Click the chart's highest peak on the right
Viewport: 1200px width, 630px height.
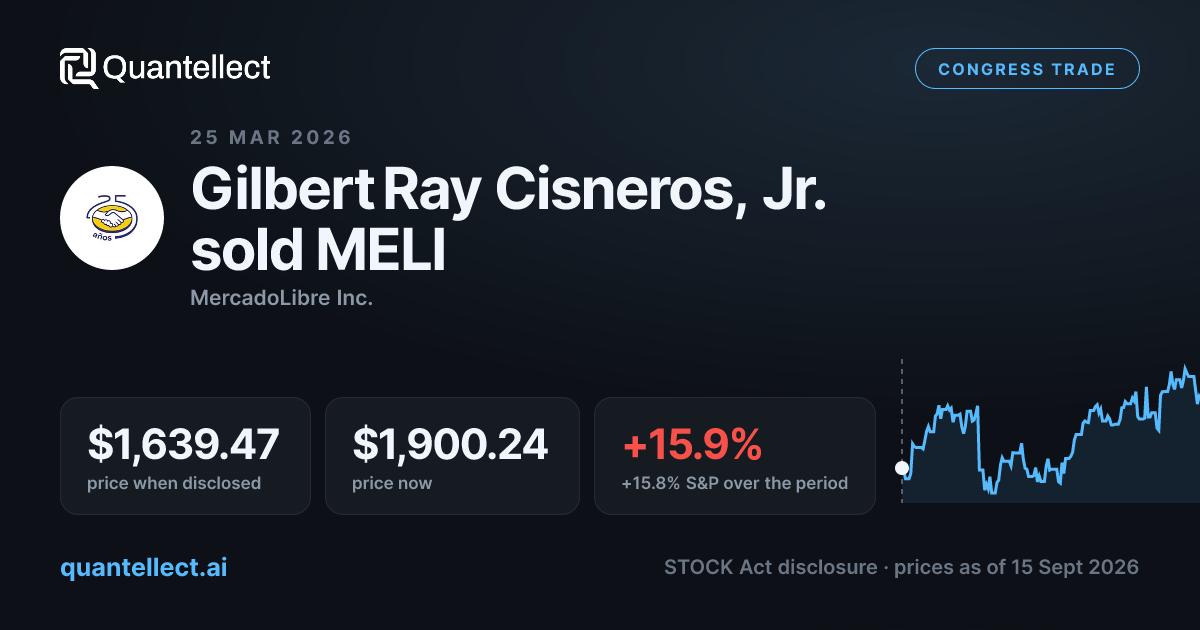click(1186, 368)
